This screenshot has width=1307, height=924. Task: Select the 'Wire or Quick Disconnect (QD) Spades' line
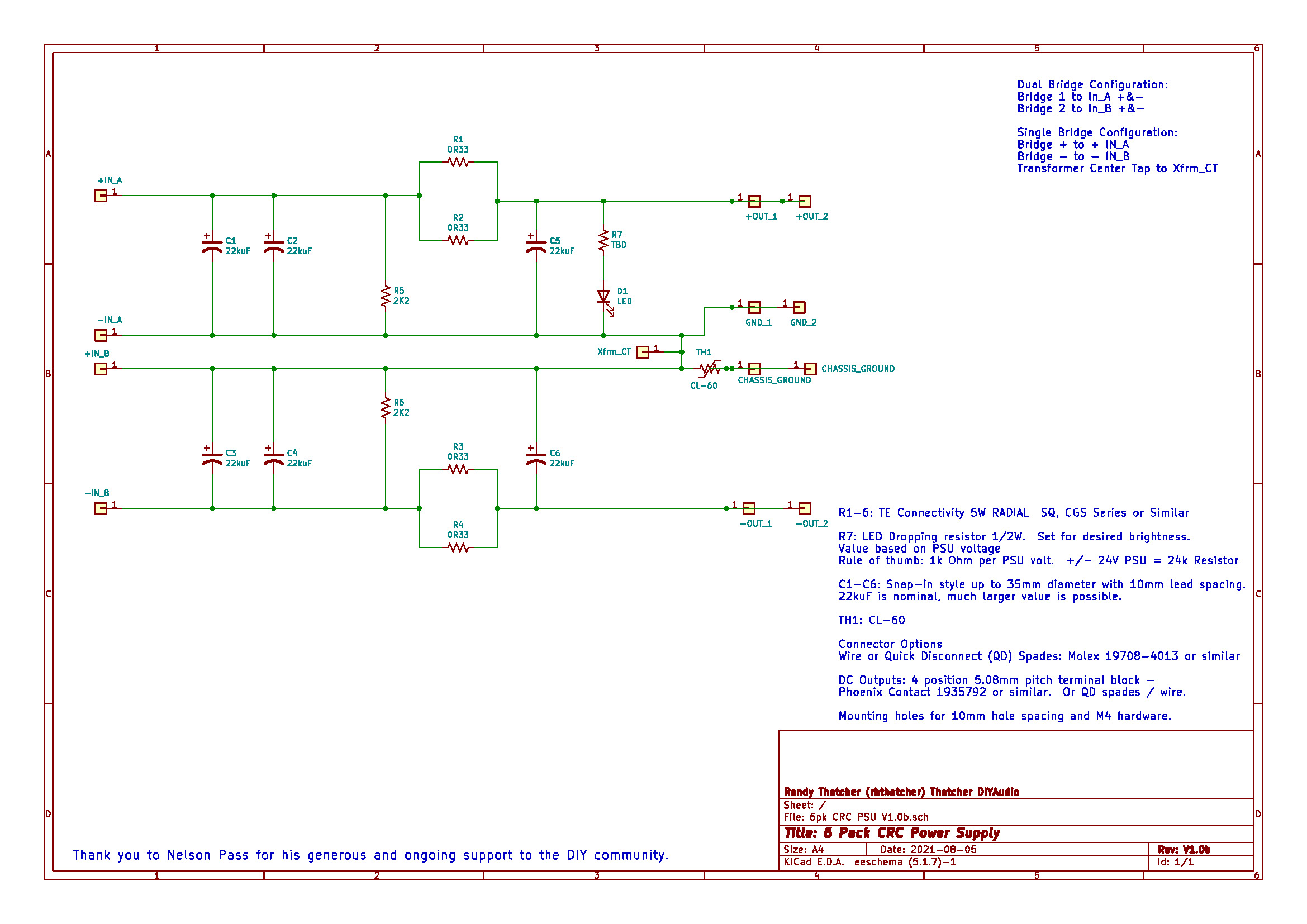[1039, 656]
